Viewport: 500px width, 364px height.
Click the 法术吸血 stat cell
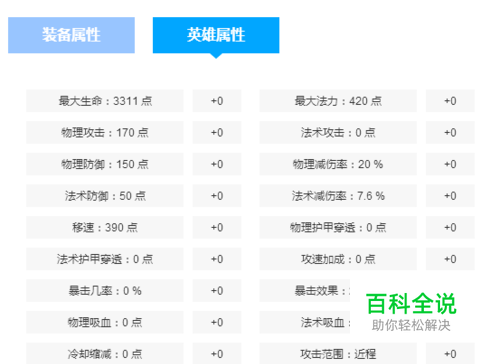(x=305, y=322)
